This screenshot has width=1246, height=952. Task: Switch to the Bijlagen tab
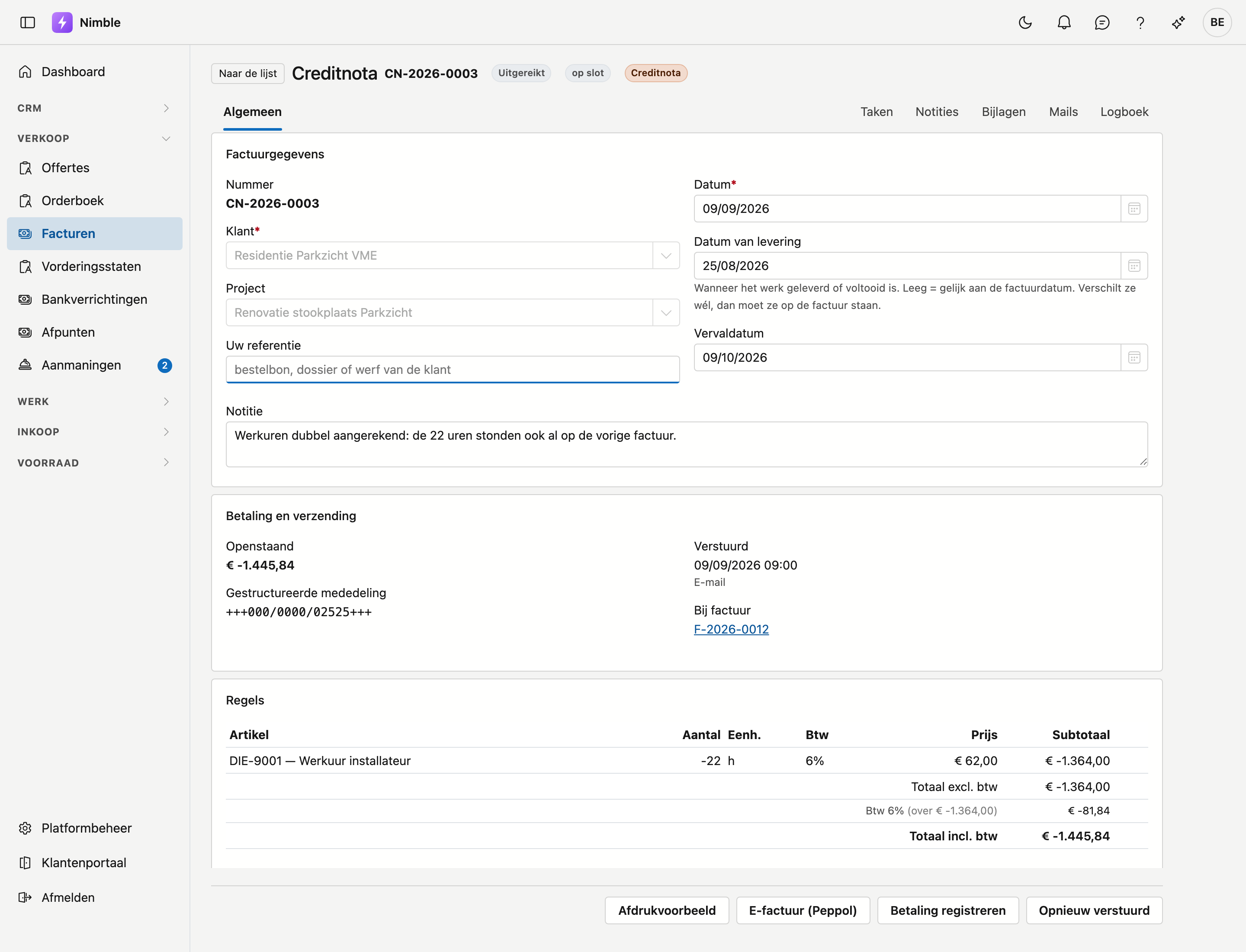(1003, 112)
